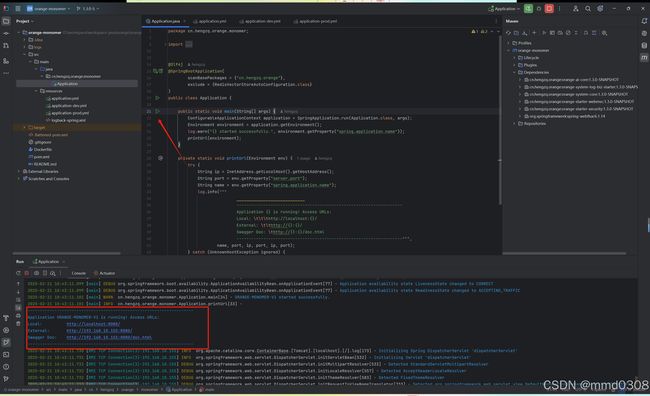This screenshot has height=396, width=650.
Task: Collapse the src folder in Project tree
Action: coord(25,54)
